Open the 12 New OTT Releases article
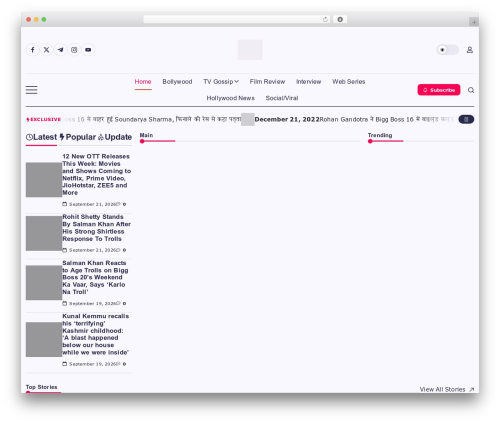500x423 pixels. click(96, 174)
